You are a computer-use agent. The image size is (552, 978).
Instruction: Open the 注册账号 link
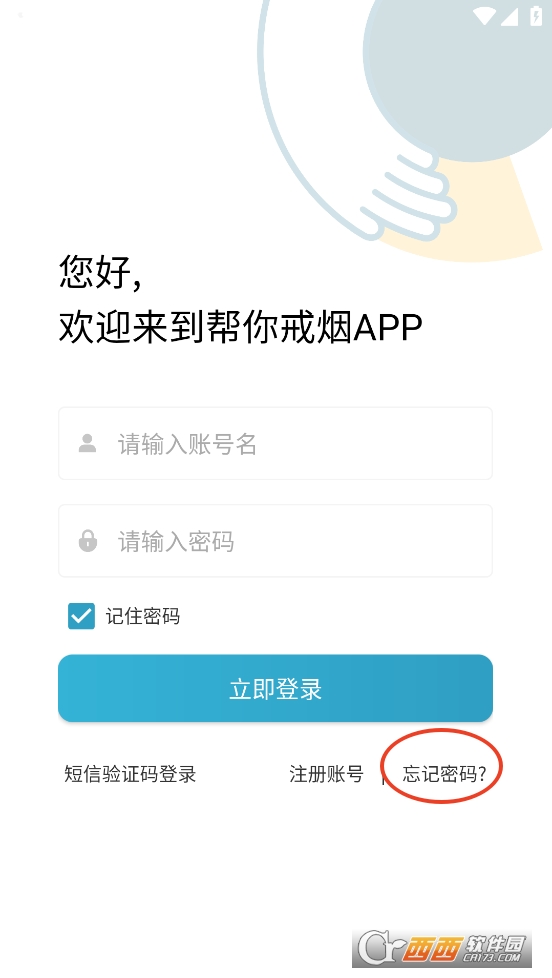pos(326,774)
